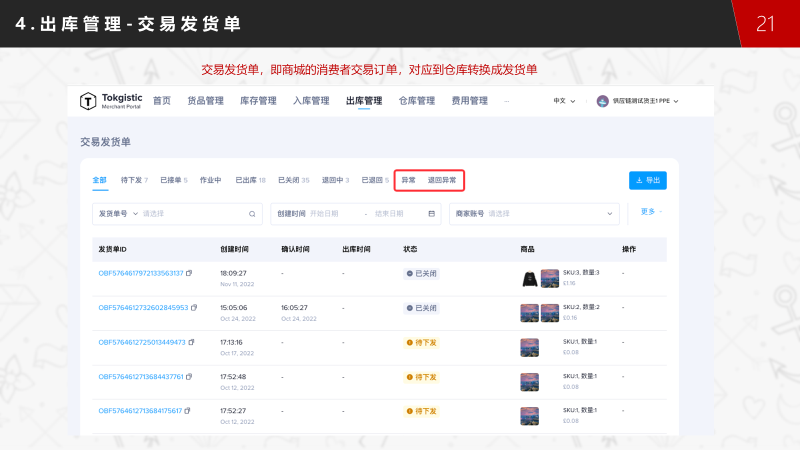Open the navigation overflow ellipsis
Image resolution: width=800 pixels, height=450 pixels.
(507, 101)
